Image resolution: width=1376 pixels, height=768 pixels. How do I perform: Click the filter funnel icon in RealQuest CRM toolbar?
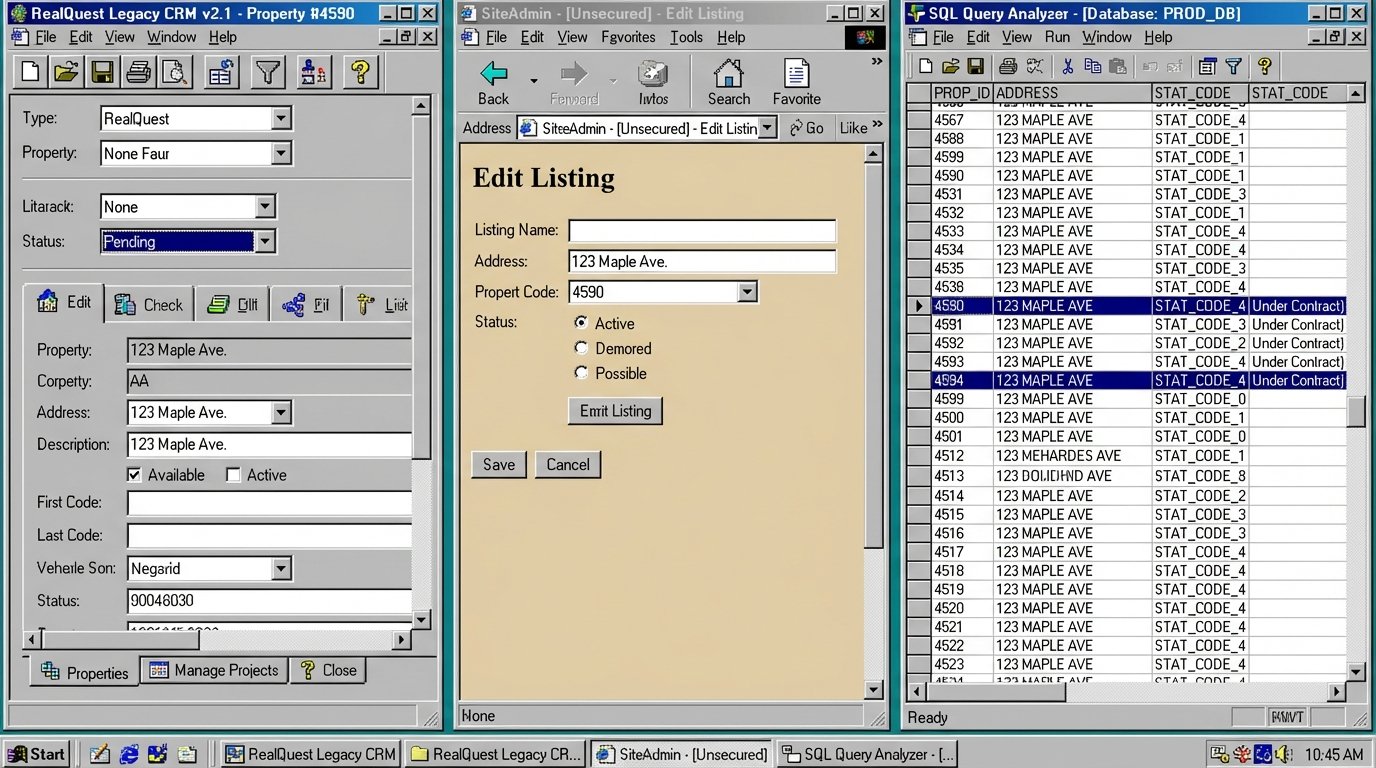(268, 72)
